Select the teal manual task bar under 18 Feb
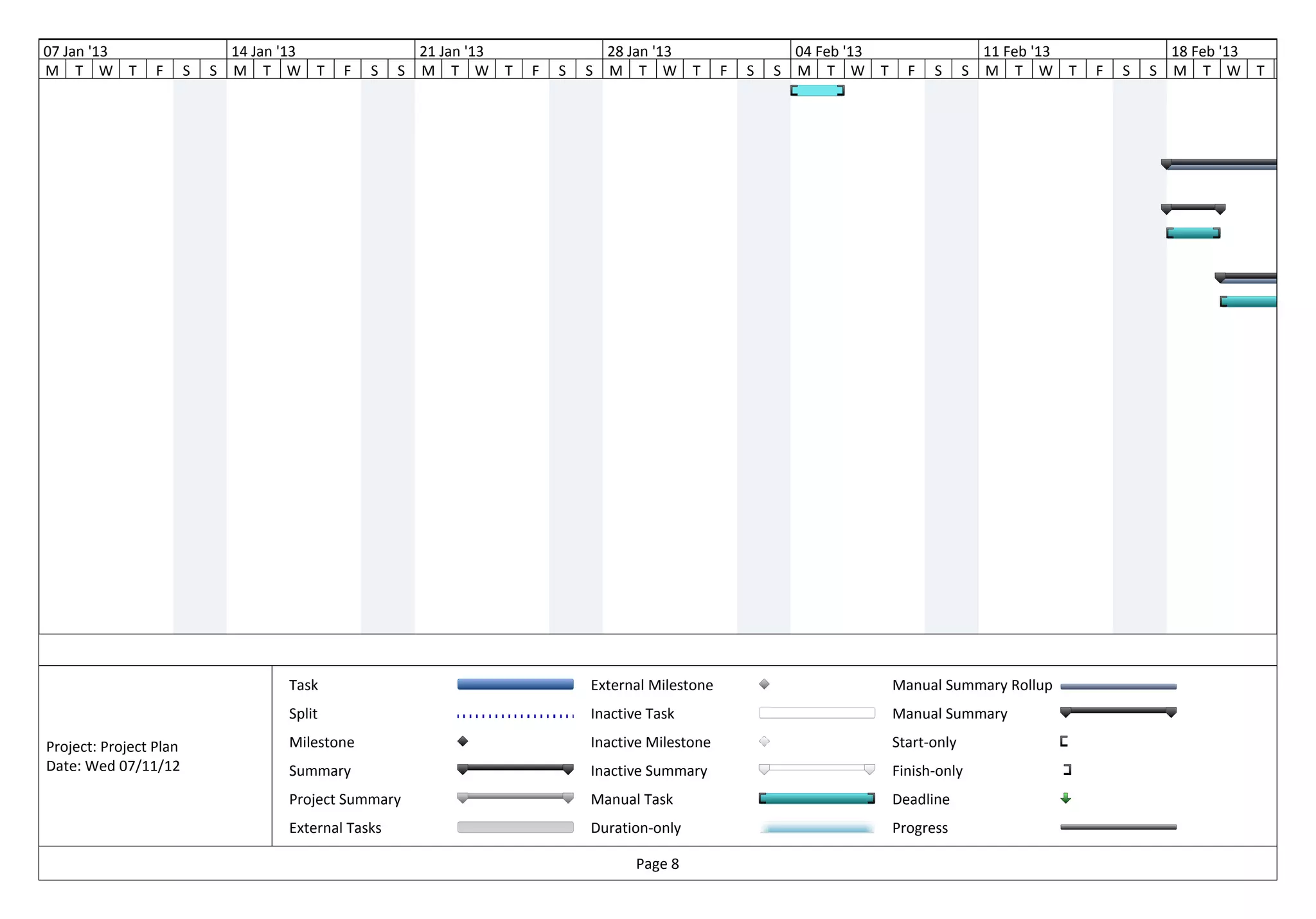 click(x=1193, y=233)
